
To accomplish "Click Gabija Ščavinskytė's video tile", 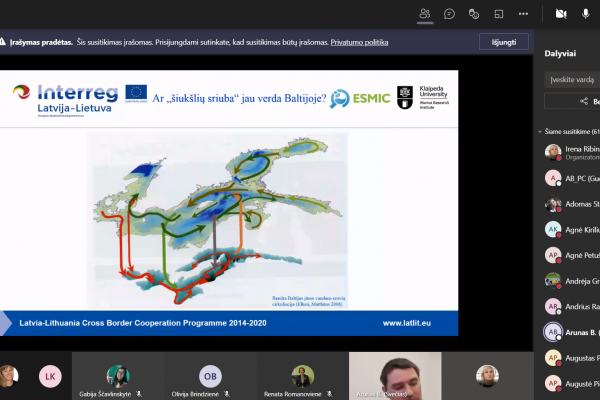I will click(118, 376).
